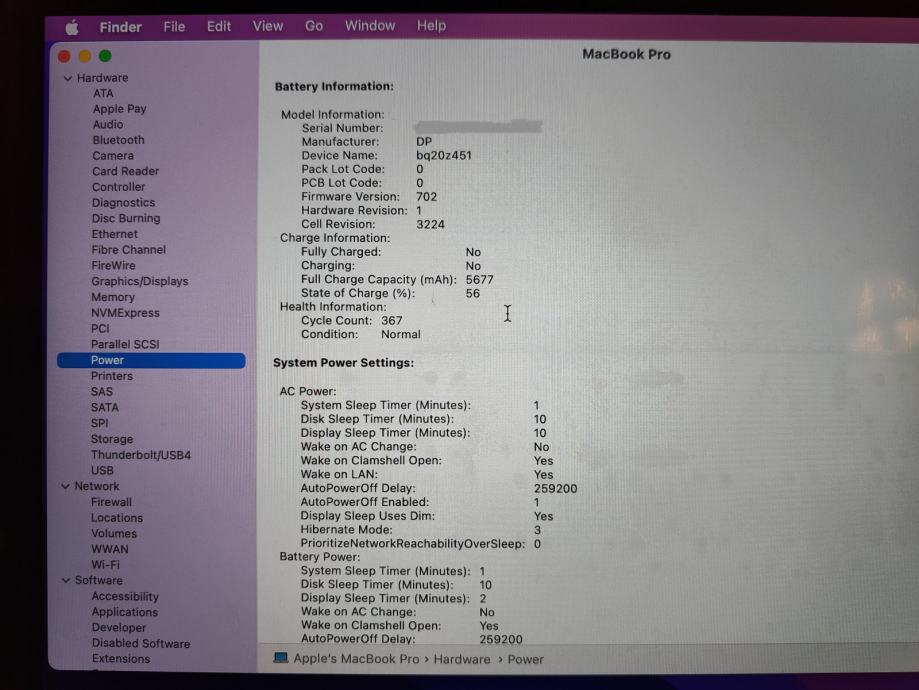Select Developer under Software

point(118,627)
